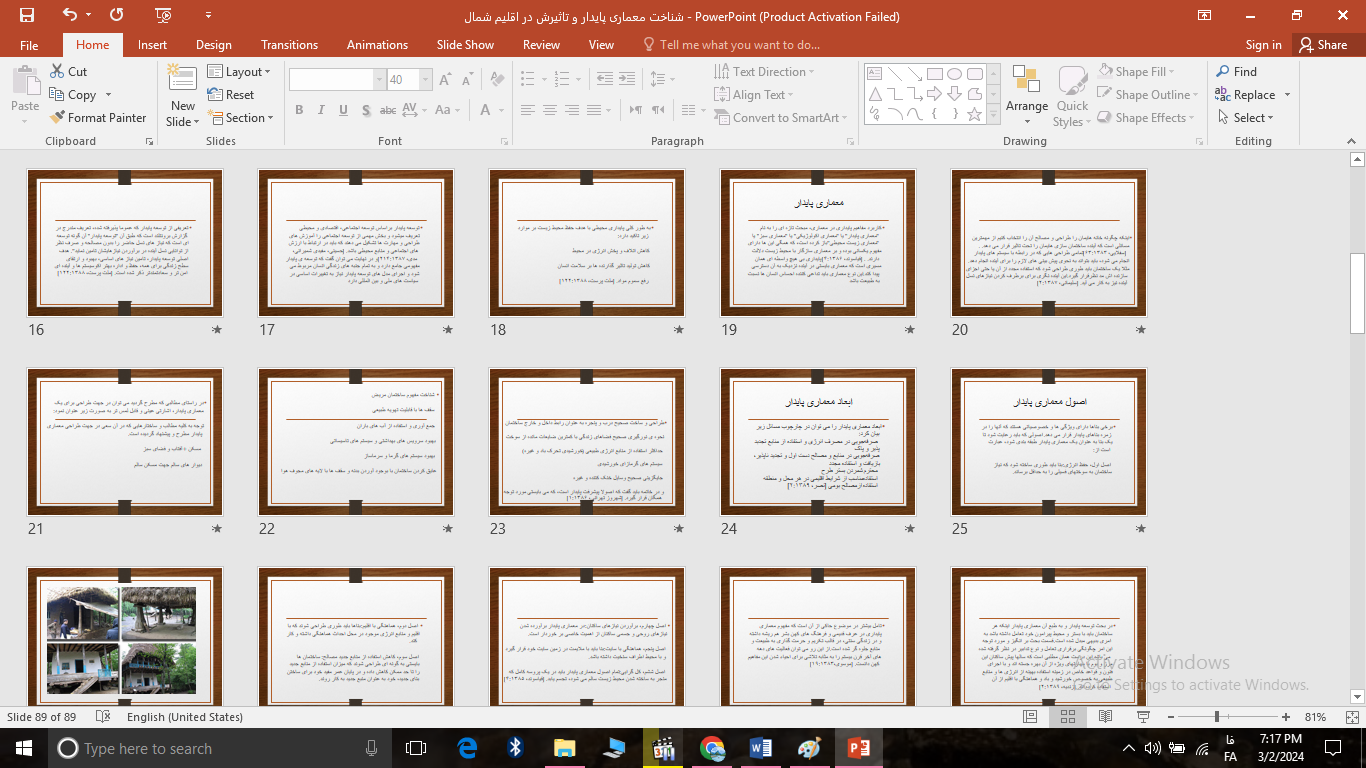Toggle Slide Sorter view in status bar

(1068, 717)
